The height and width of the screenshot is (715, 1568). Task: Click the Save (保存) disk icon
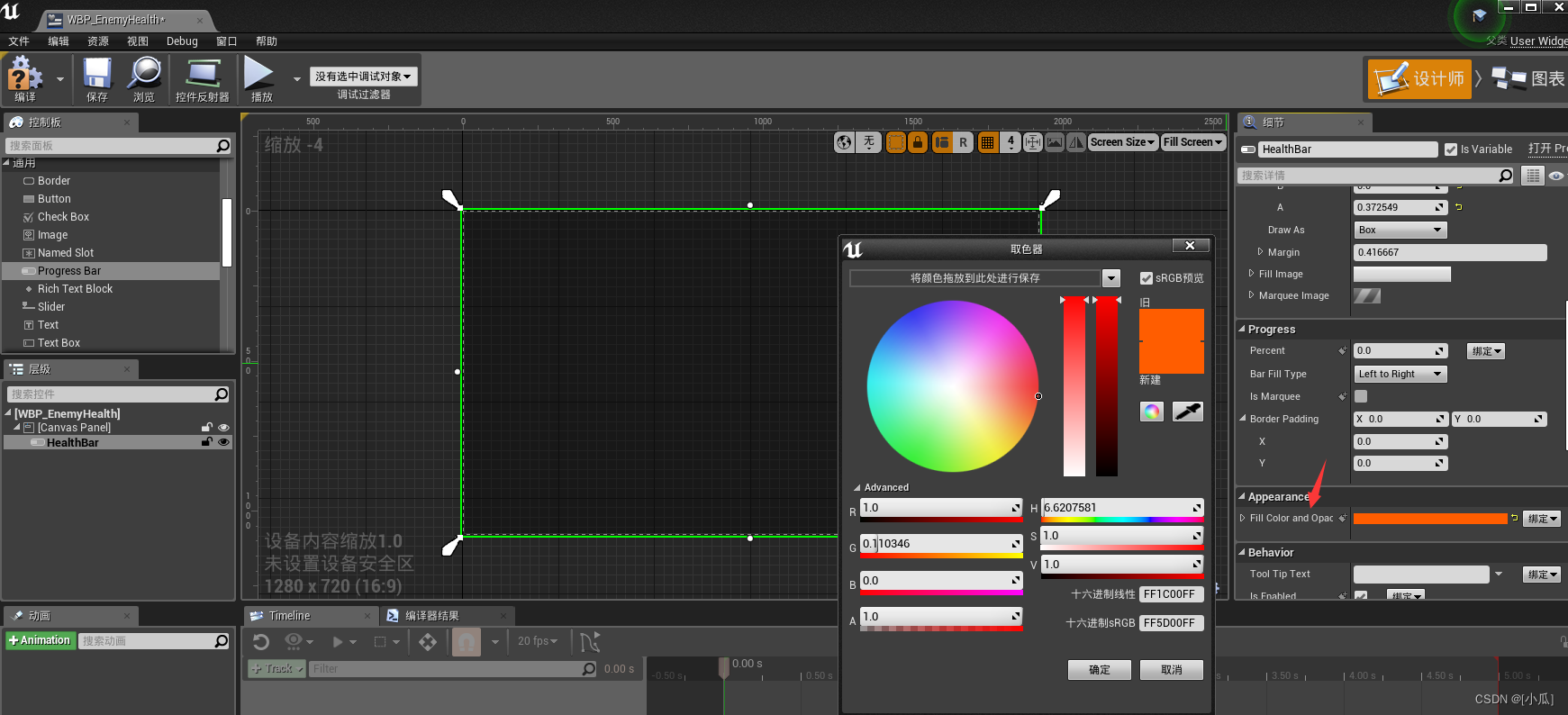[97, 74]
